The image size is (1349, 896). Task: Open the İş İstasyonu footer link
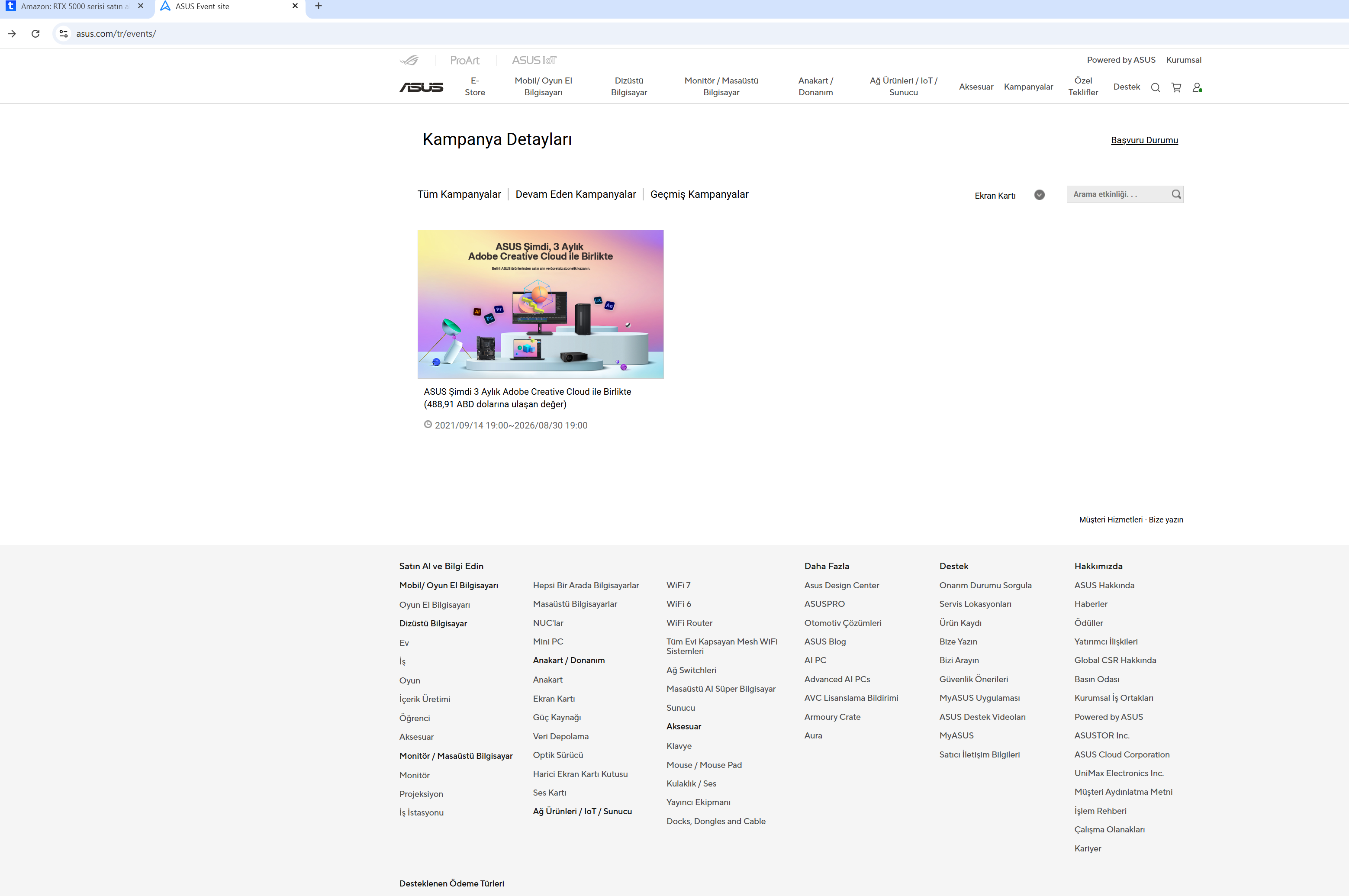[421, 812]
